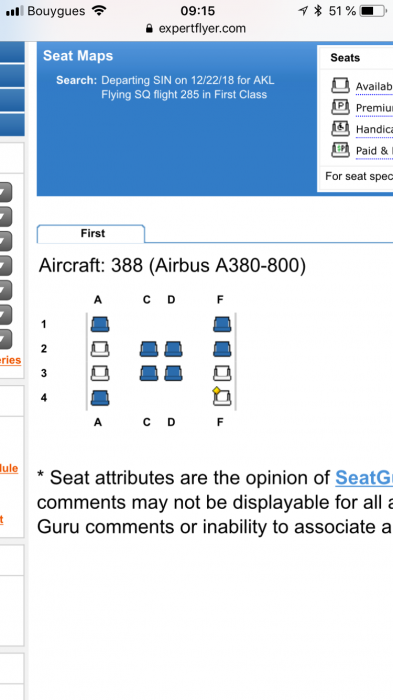Select available seat 3A
Viewport: 393px width, 700px height.
coord(100,373)
